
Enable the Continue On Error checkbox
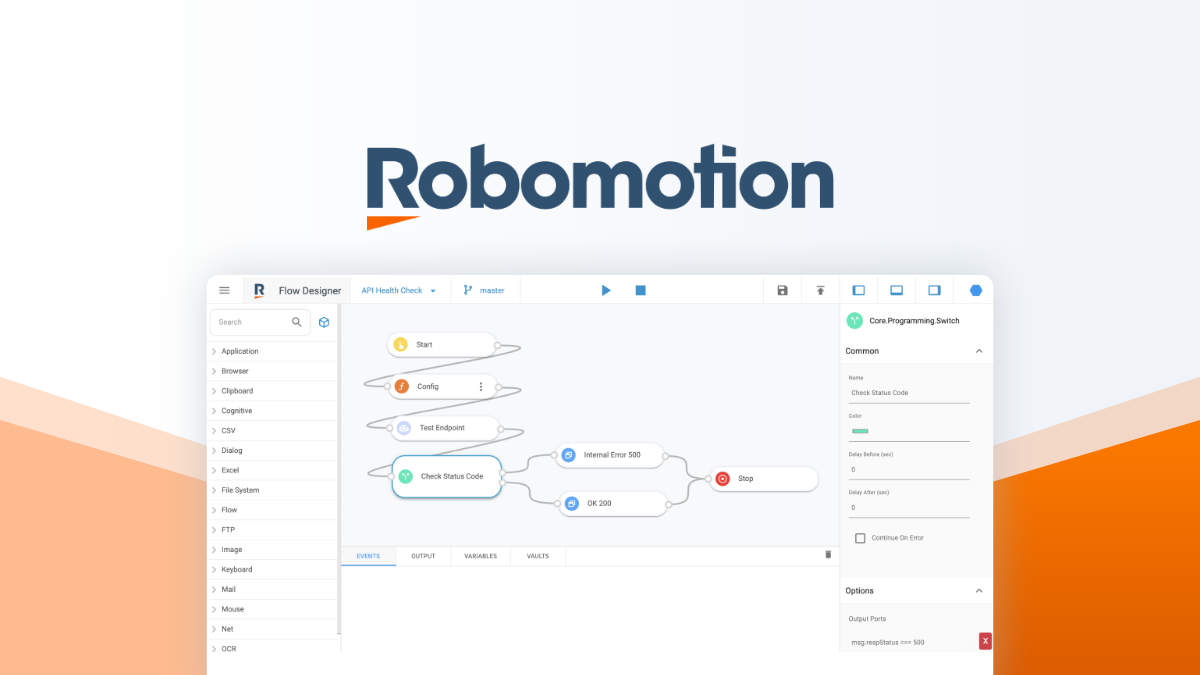click(x=860, y=538)
